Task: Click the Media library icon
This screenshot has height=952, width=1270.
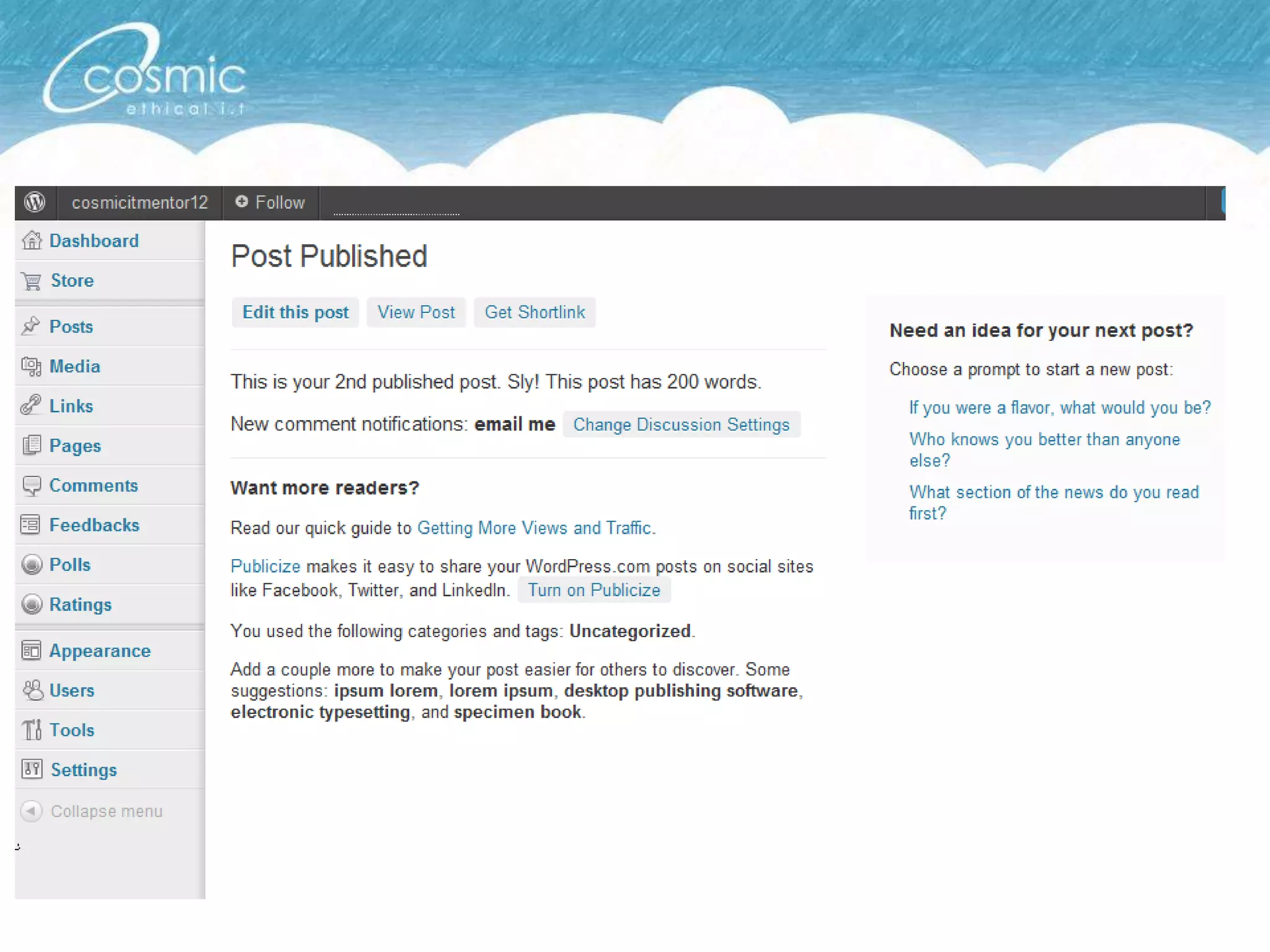Action: click(x=31, y=366)
